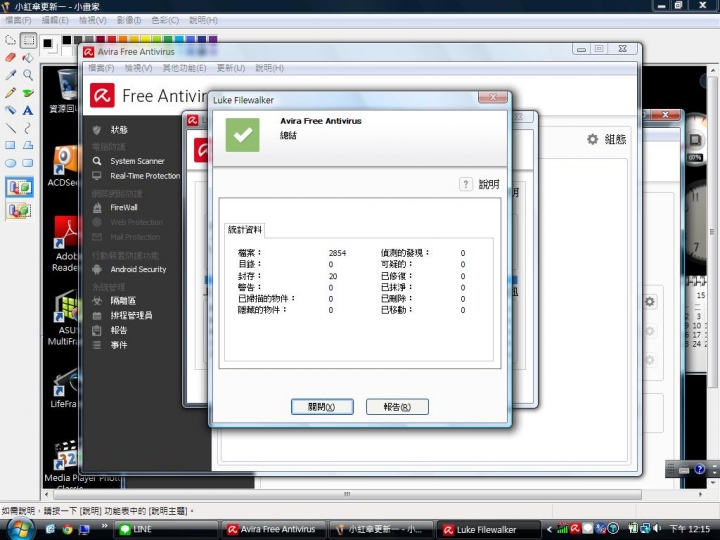
Task: Pick the eraser tool in Paint toolbox
Action: point(10,58)
